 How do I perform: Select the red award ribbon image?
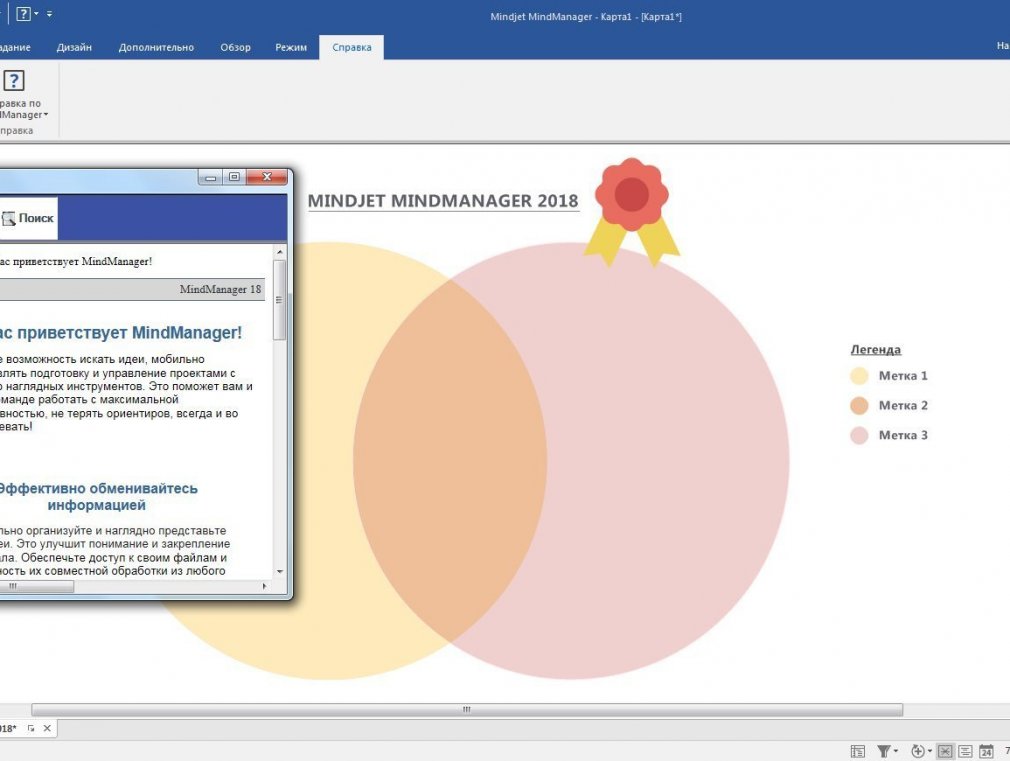[x=631, y=212]
